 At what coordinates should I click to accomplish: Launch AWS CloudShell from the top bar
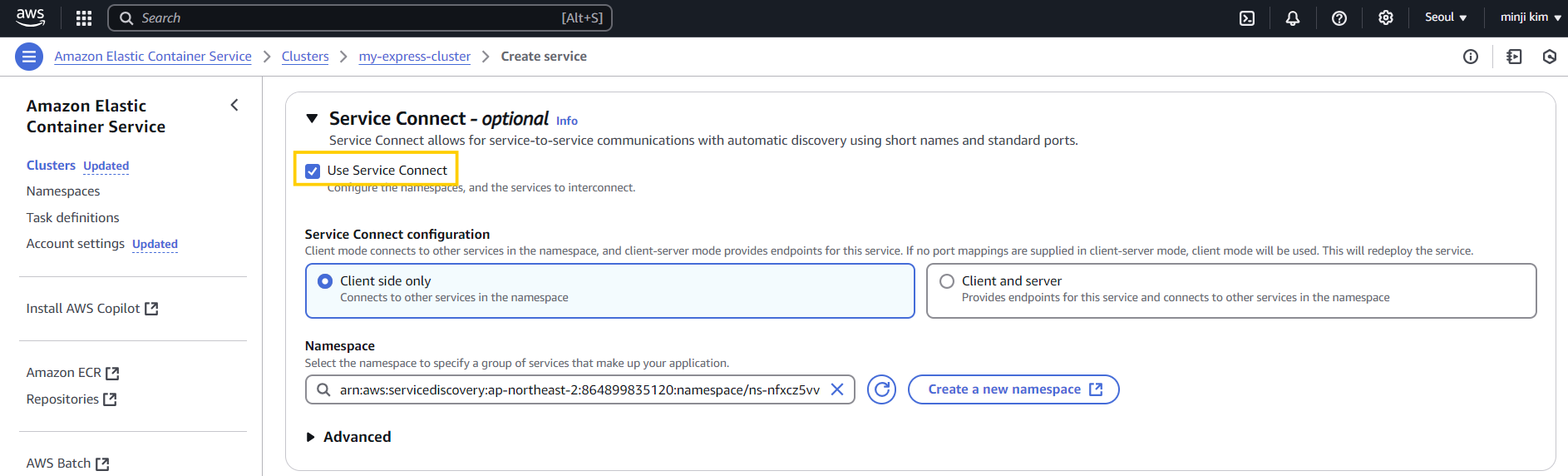(1247, 18)
